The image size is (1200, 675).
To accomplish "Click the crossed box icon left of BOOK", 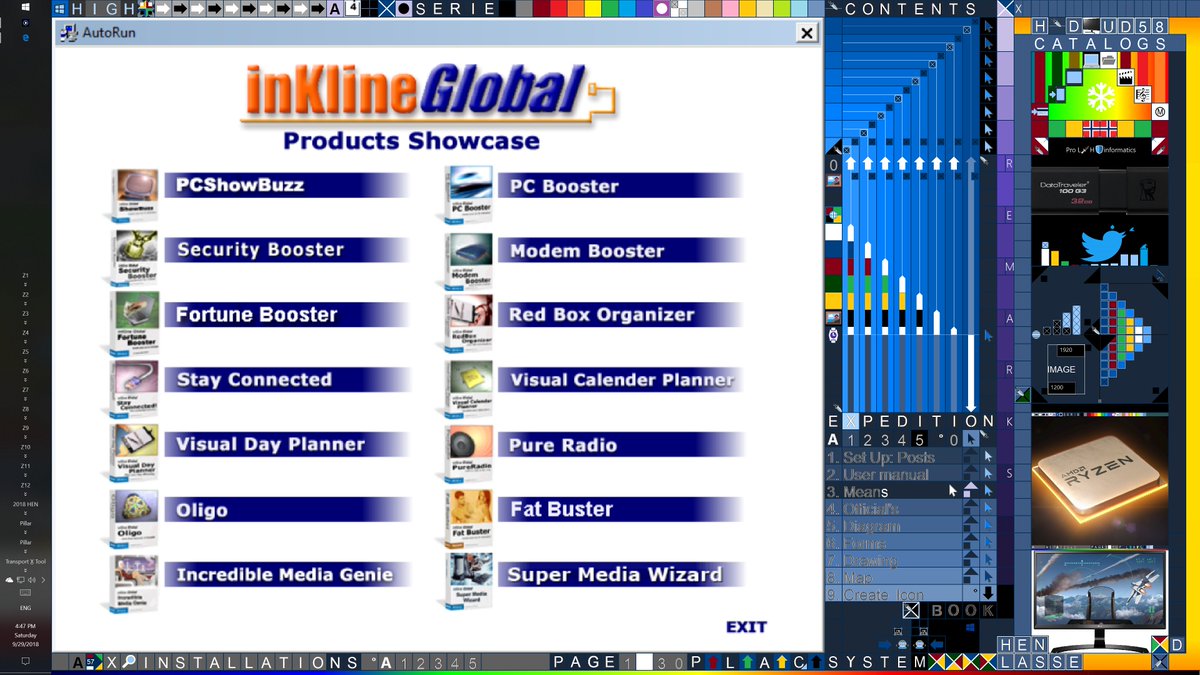I will pos(911,610).
